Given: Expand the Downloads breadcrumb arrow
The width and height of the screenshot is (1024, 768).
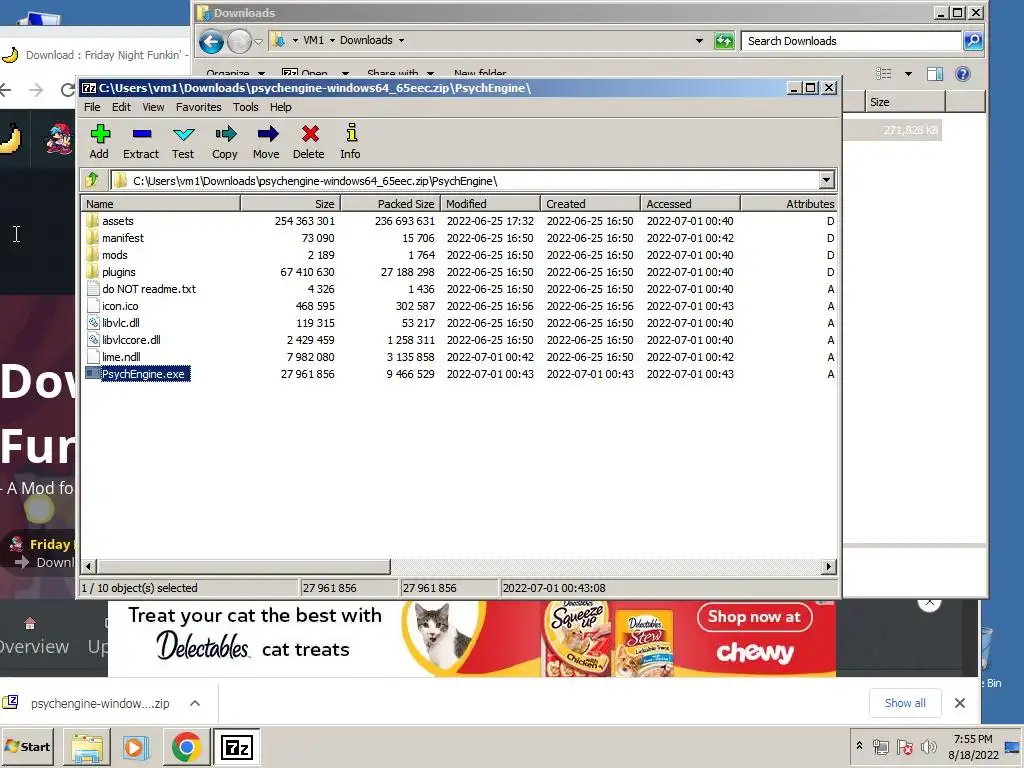Looking at the screenshot, I should coord(401,40).
